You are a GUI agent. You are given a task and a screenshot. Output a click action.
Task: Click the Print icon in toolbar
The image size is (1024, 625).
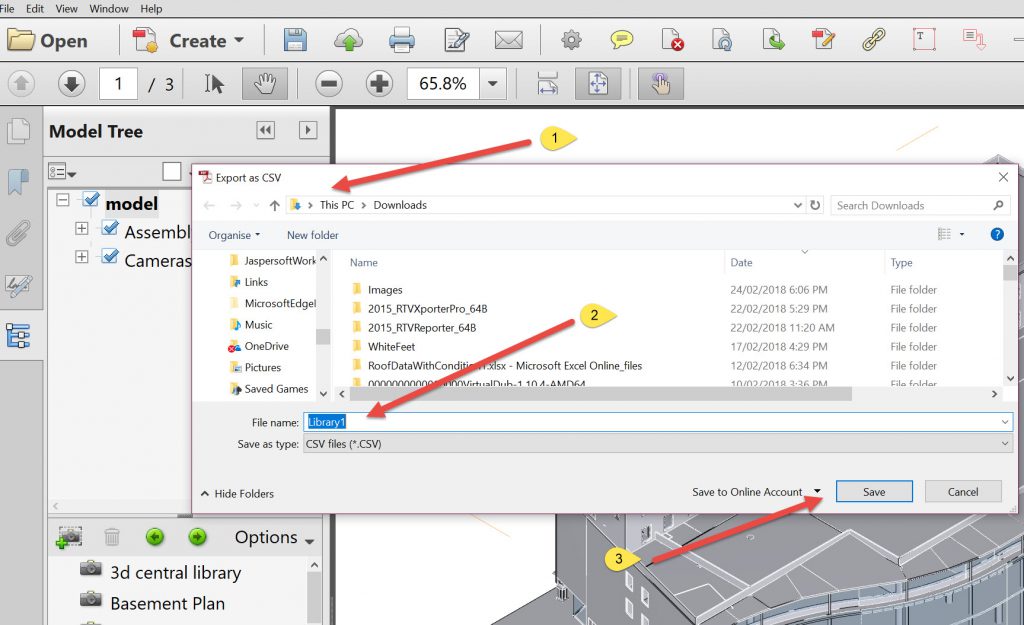tap(402, 41)
